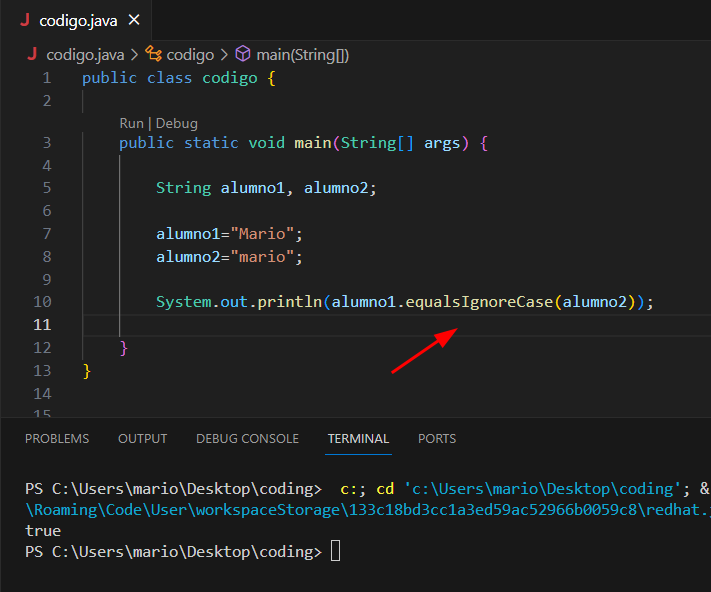Click the Run code lens above main

tap(131, 123)
